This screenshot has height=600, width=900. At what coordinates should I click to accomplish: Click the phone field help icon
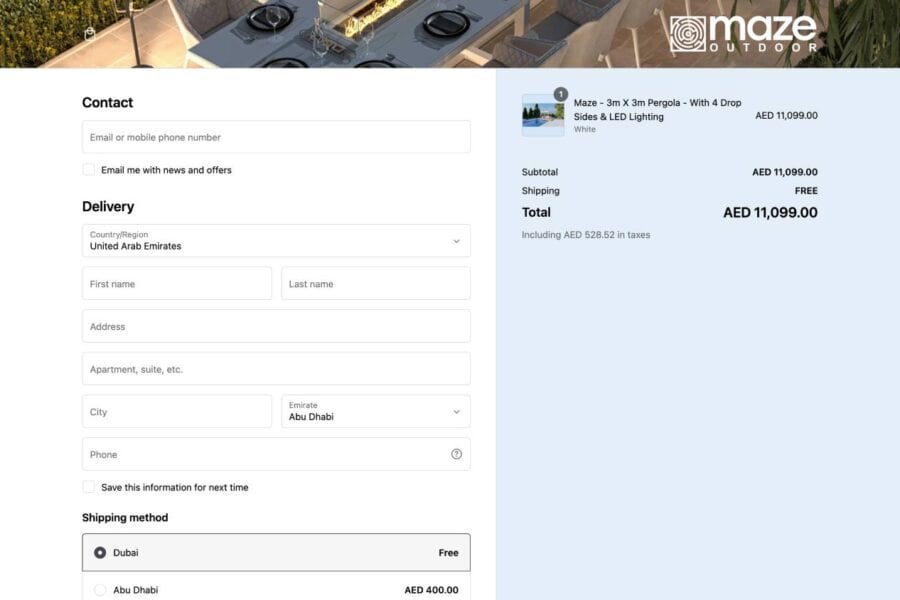point(456,454)
